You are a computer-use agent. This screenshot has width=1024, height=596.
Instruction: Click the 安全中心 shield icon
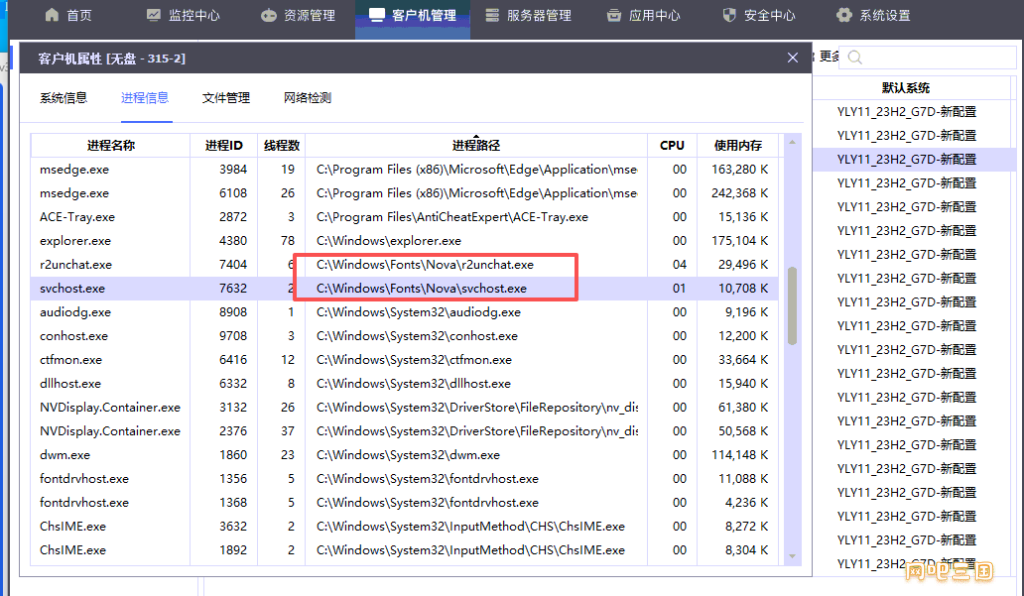[x=729, y=15]
